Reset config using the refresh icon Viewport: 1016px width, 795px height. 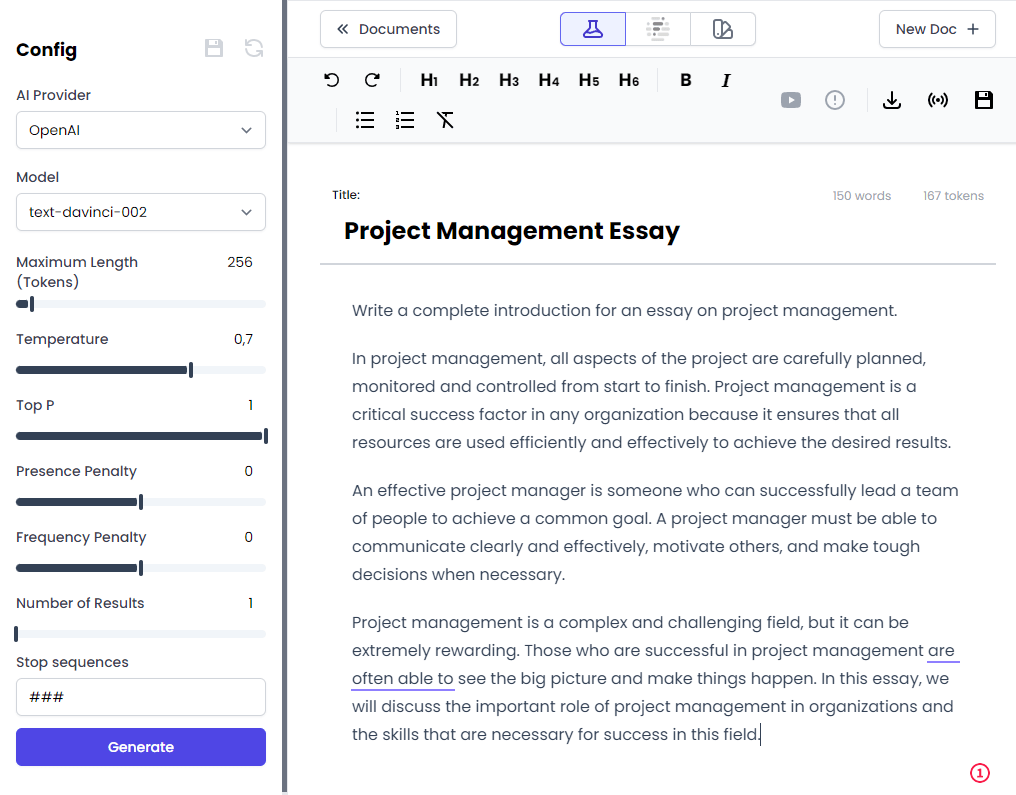pyautogui.click(x=253, y=48)
